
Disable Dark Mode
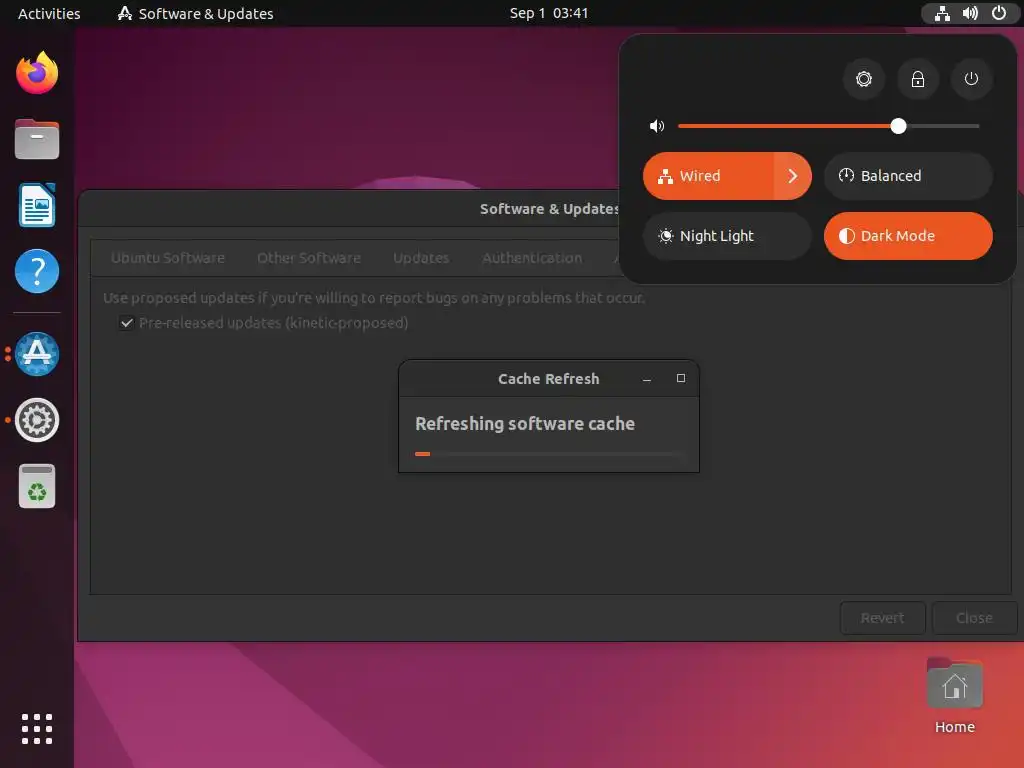coord(908,236)
